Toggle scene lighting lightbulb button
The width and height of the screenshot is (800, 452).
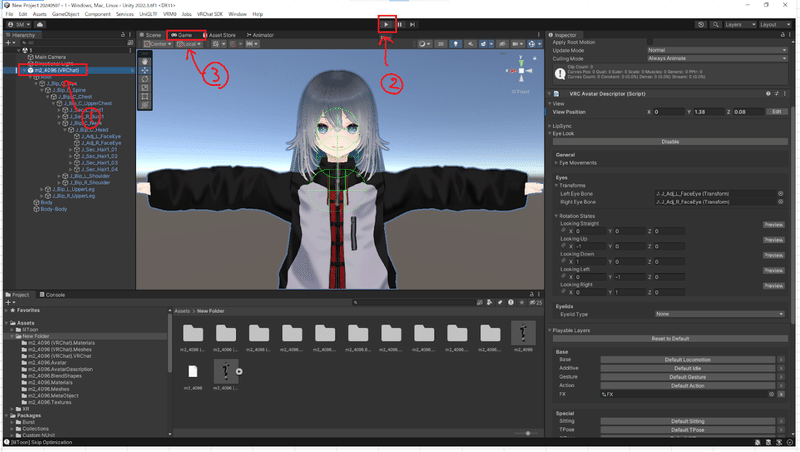456,44
